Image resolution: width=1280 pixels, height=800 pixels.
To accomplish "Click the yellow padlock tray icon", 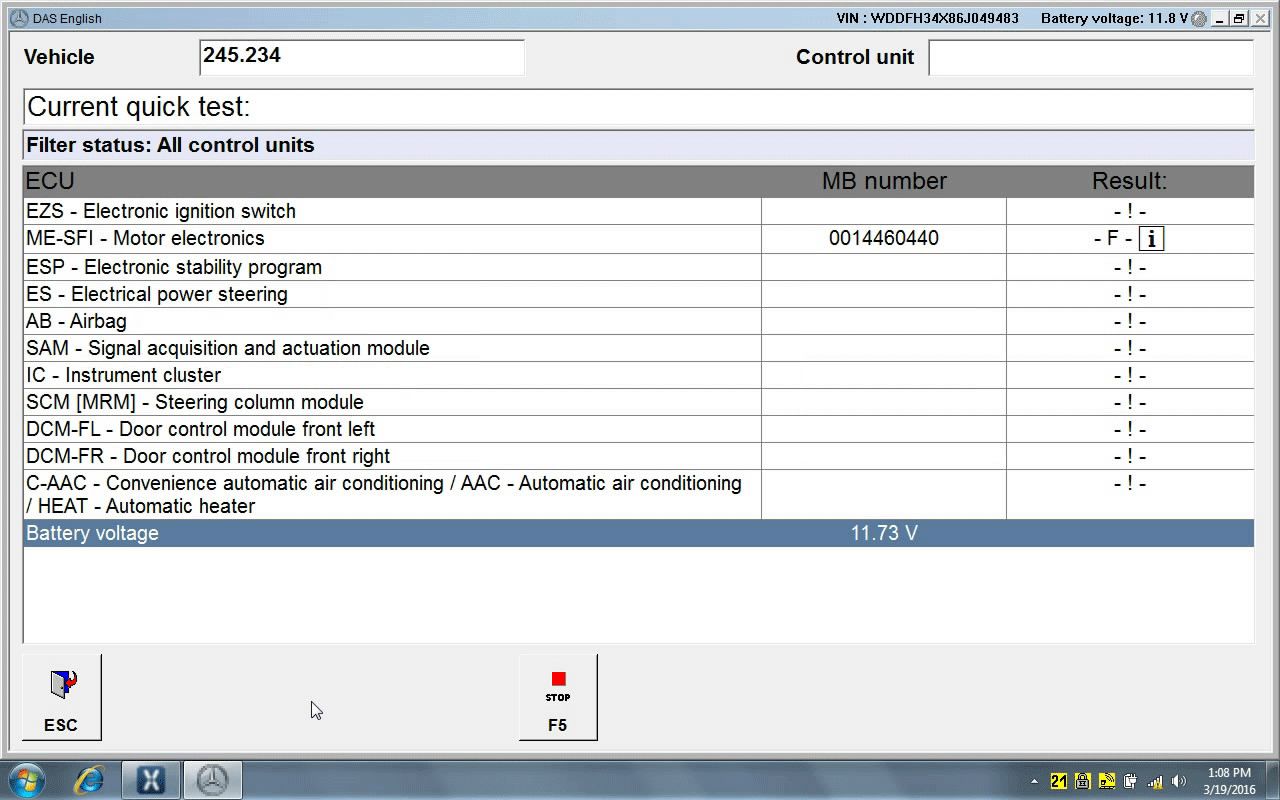I will 1083,781.
